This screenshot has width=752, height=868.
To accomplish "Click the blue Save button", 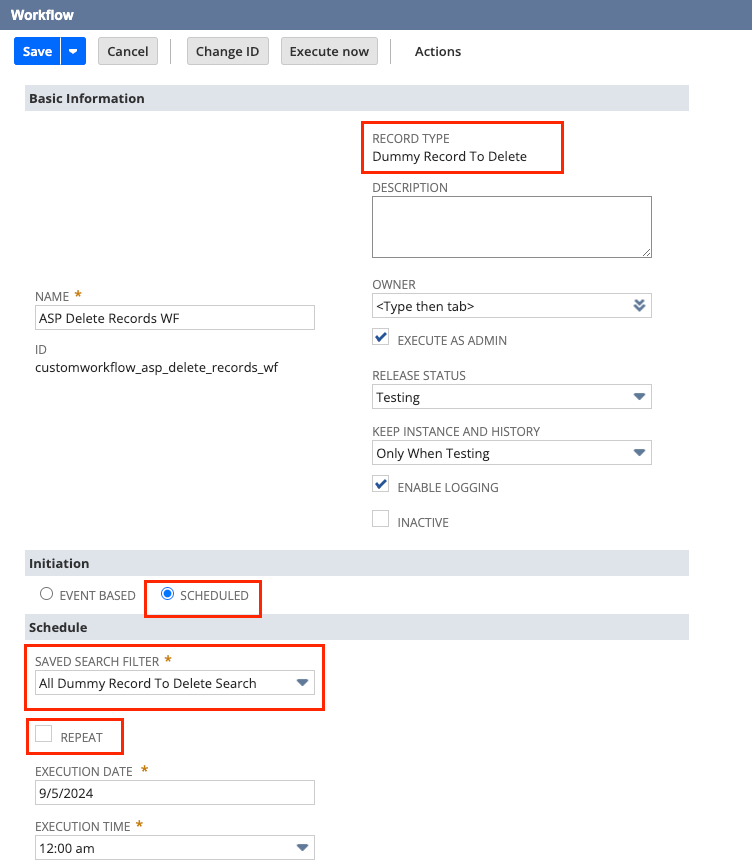I will tap(38, 52).
